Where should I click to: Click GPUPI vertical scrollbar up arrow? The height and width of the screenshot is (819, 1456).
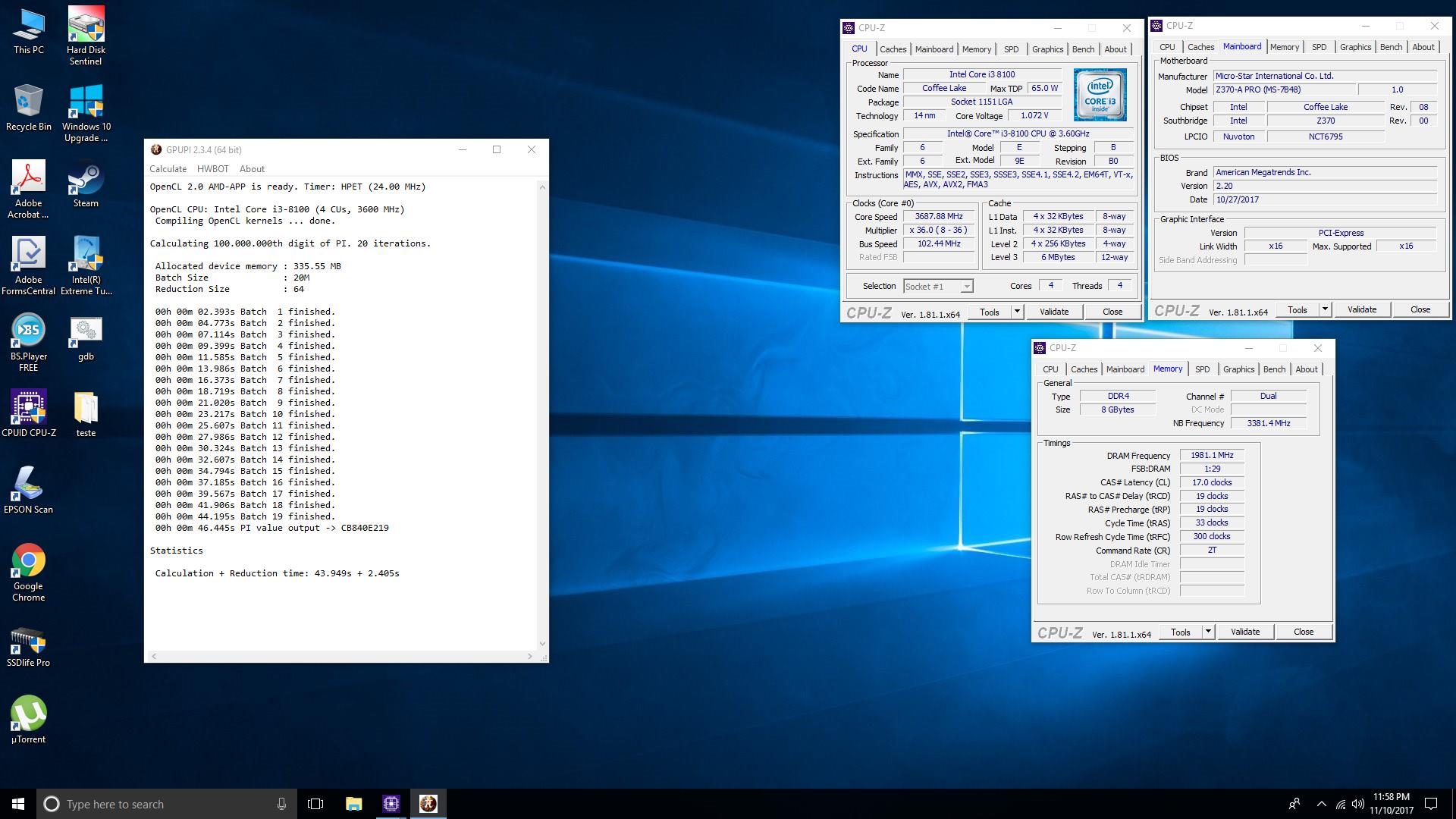(542, 187)
